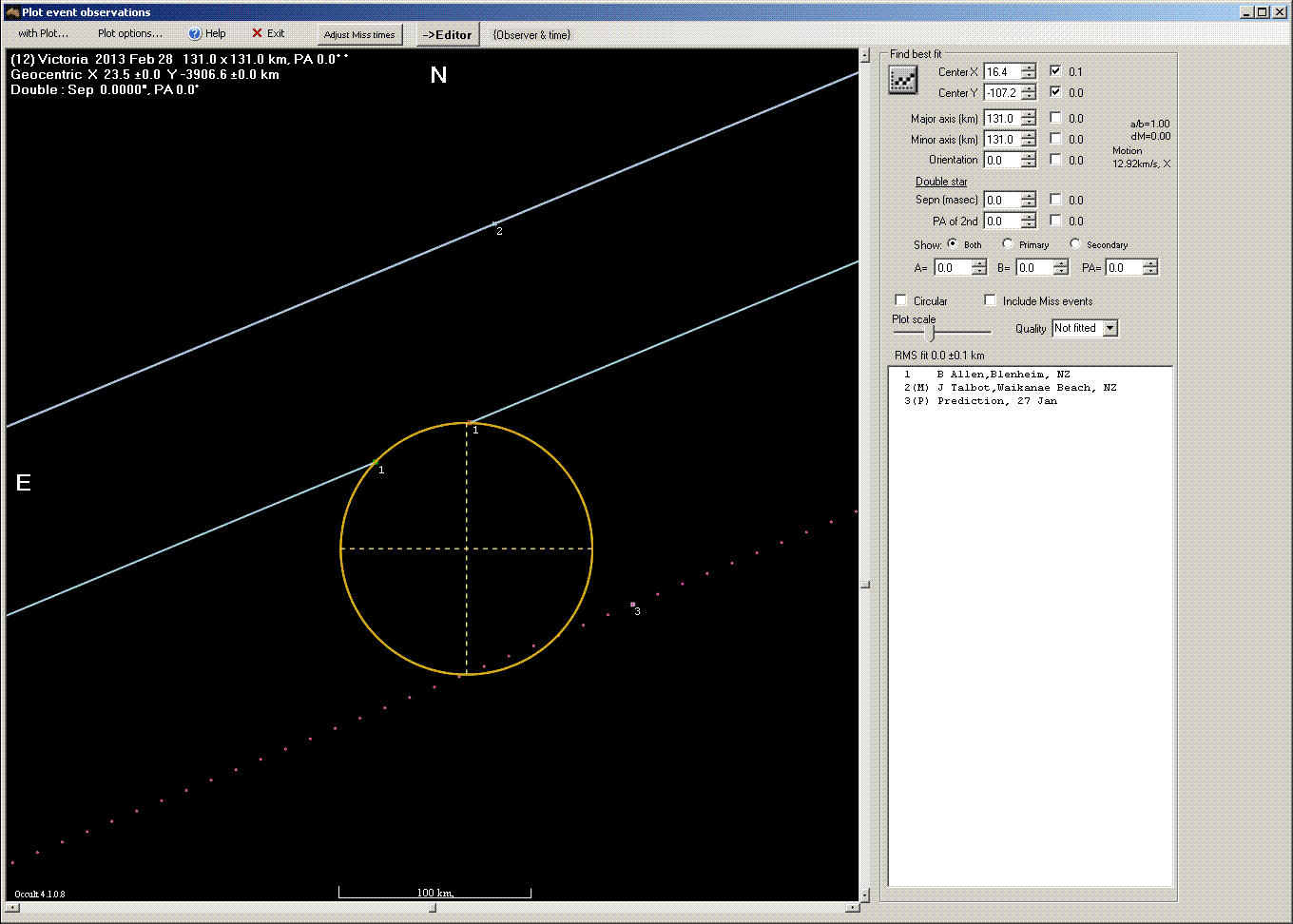Viewport: 1293px width, 924px height.
Task: Open the 'with Plot…' menu
Action: (44, 33)
